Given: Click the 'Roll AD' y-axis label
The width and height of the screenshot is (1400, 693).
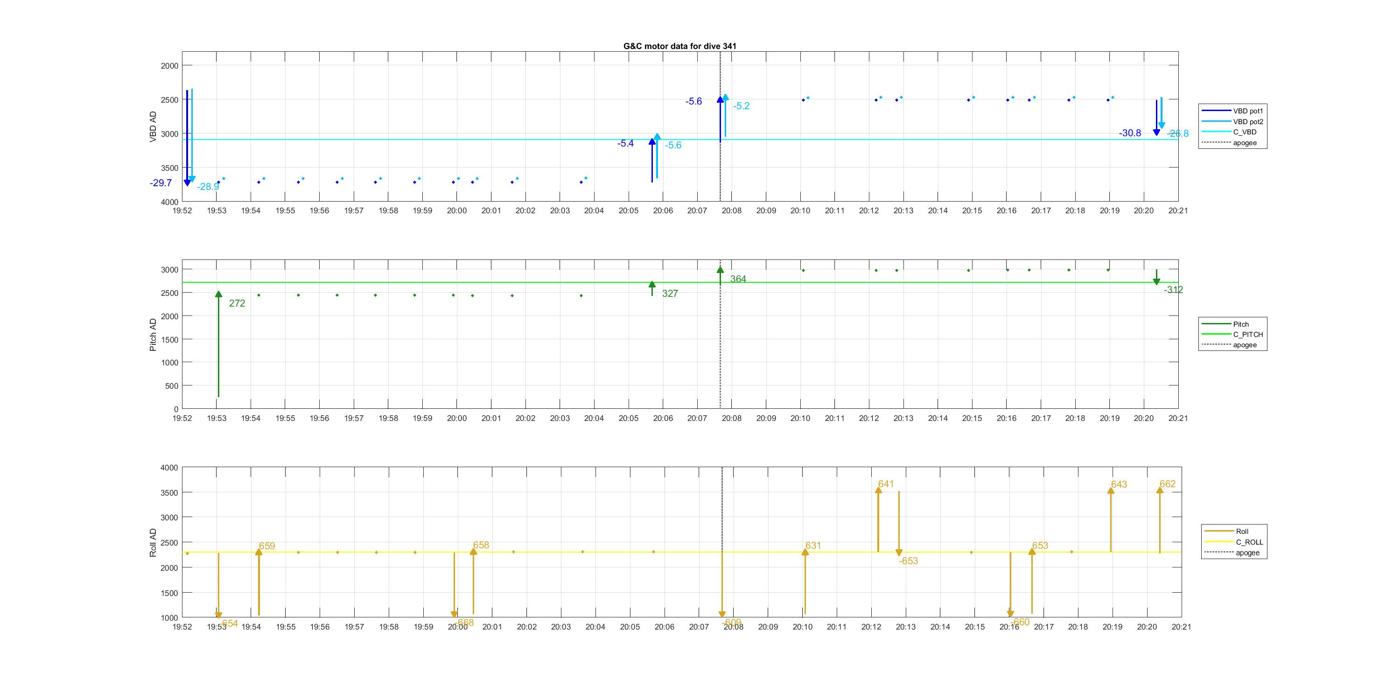Looking at the screenshot, I should coord(154,543).
